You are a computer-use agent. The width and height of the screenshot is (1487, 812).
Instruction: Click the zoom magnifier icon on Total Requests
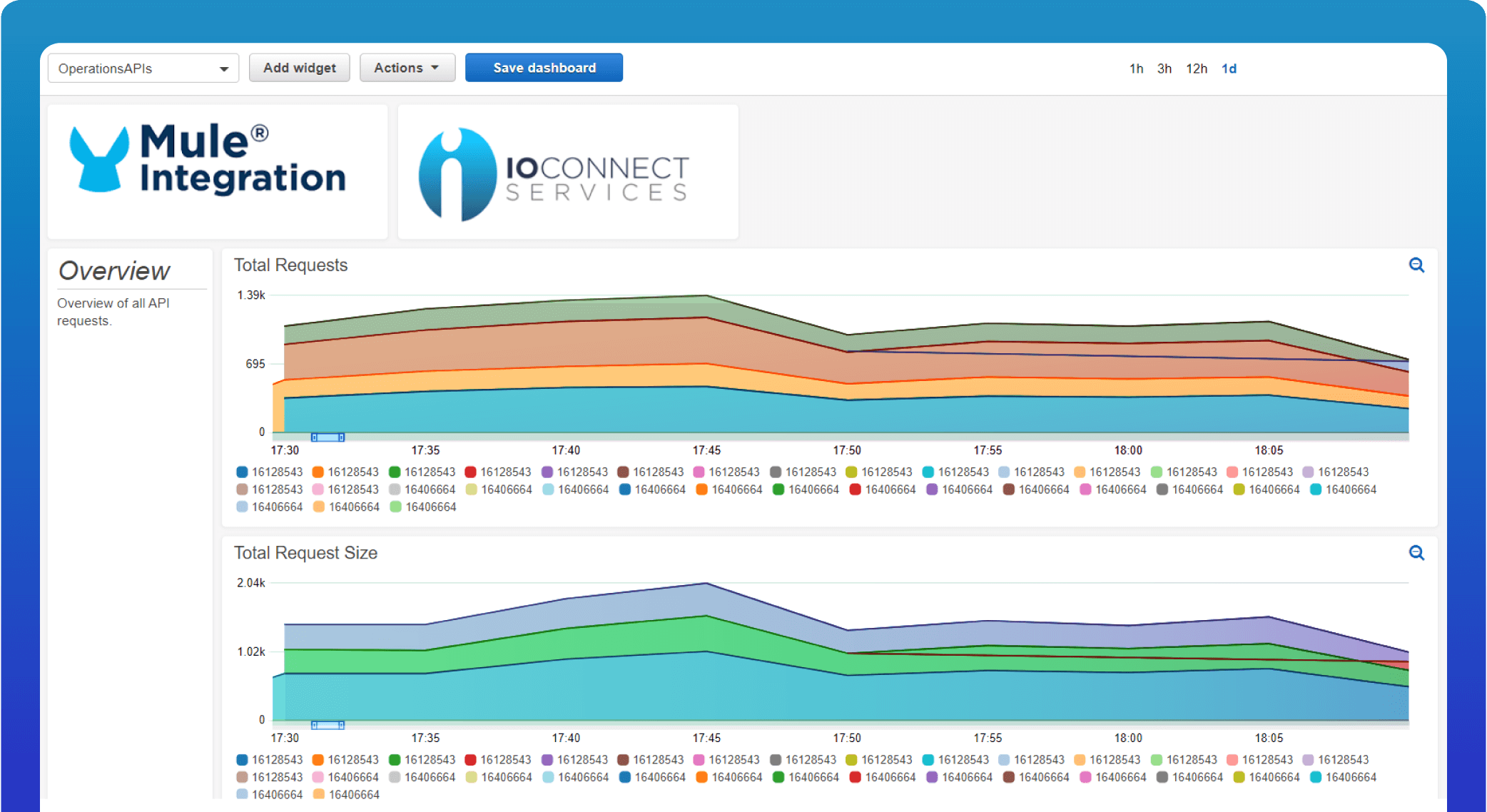click(1416, 265)
